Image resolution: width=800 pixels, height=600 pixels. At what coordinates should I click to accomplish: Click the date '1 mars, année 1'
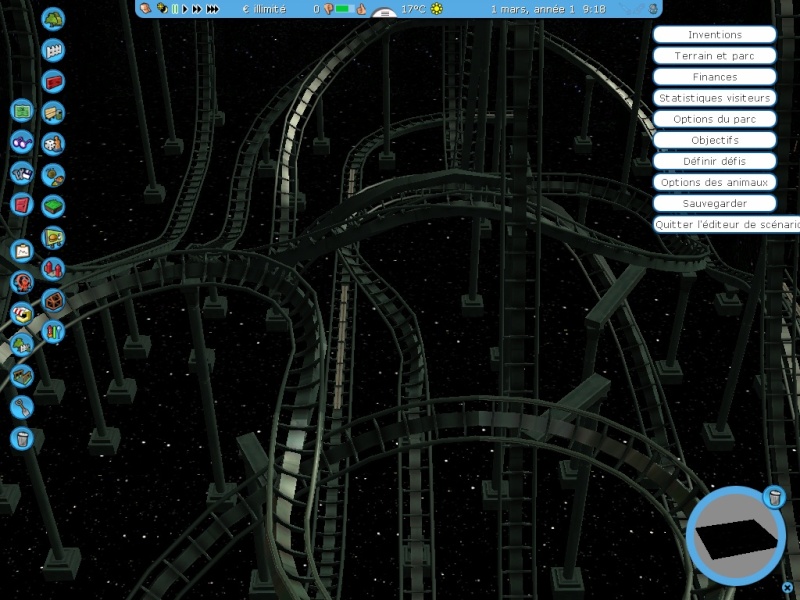click(533, 9)
